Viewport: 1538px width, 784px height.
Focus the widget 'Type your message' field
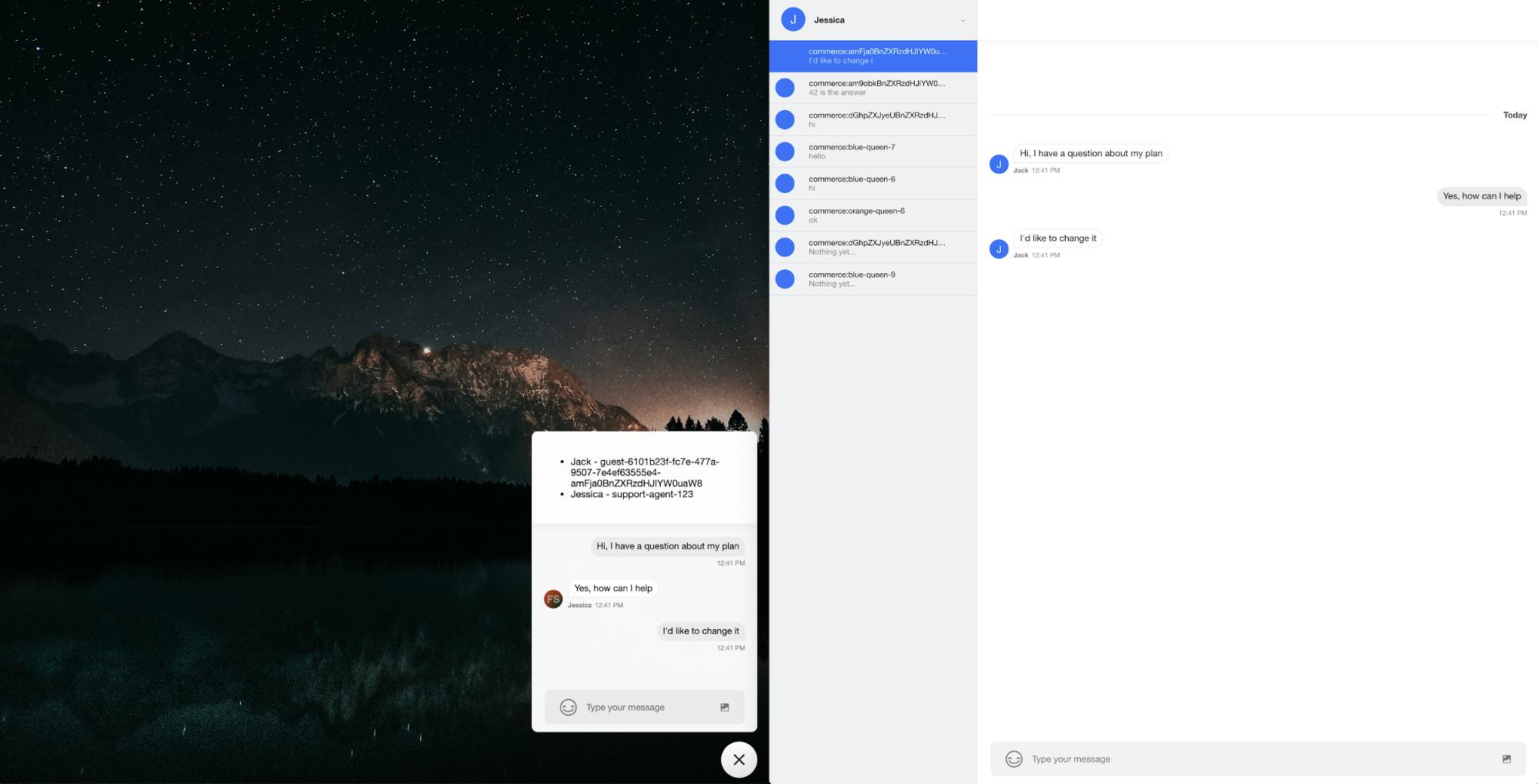click(x=646, y=707)
